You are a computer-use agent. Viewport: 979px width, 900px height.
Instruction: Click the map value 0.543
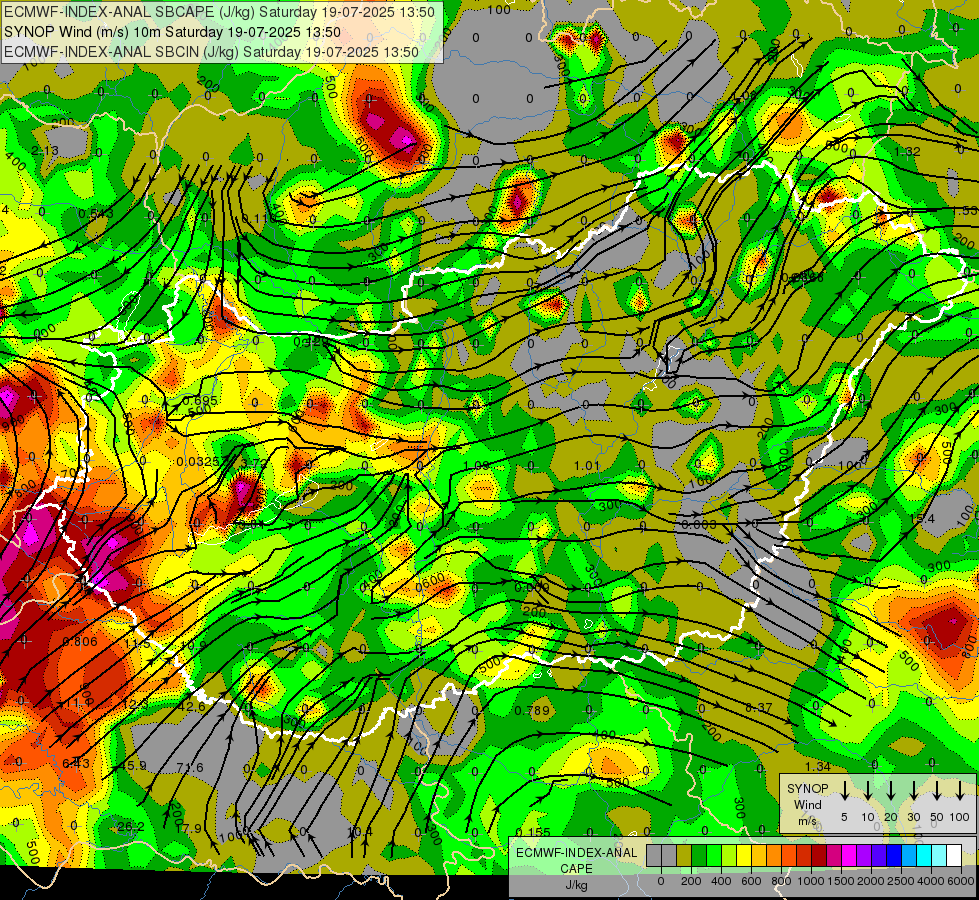tap(96, 214)
